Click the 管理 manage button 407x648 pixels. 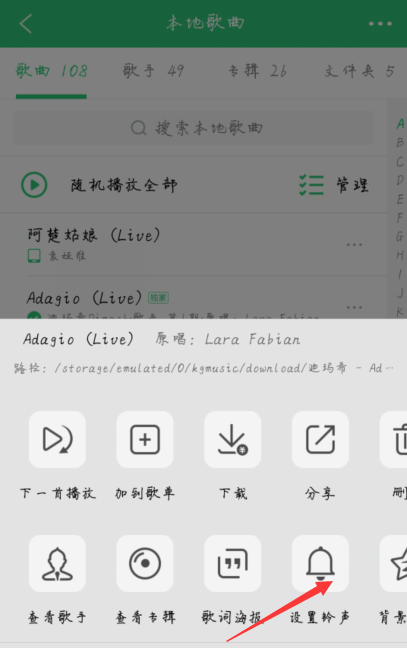pos(334,185)
